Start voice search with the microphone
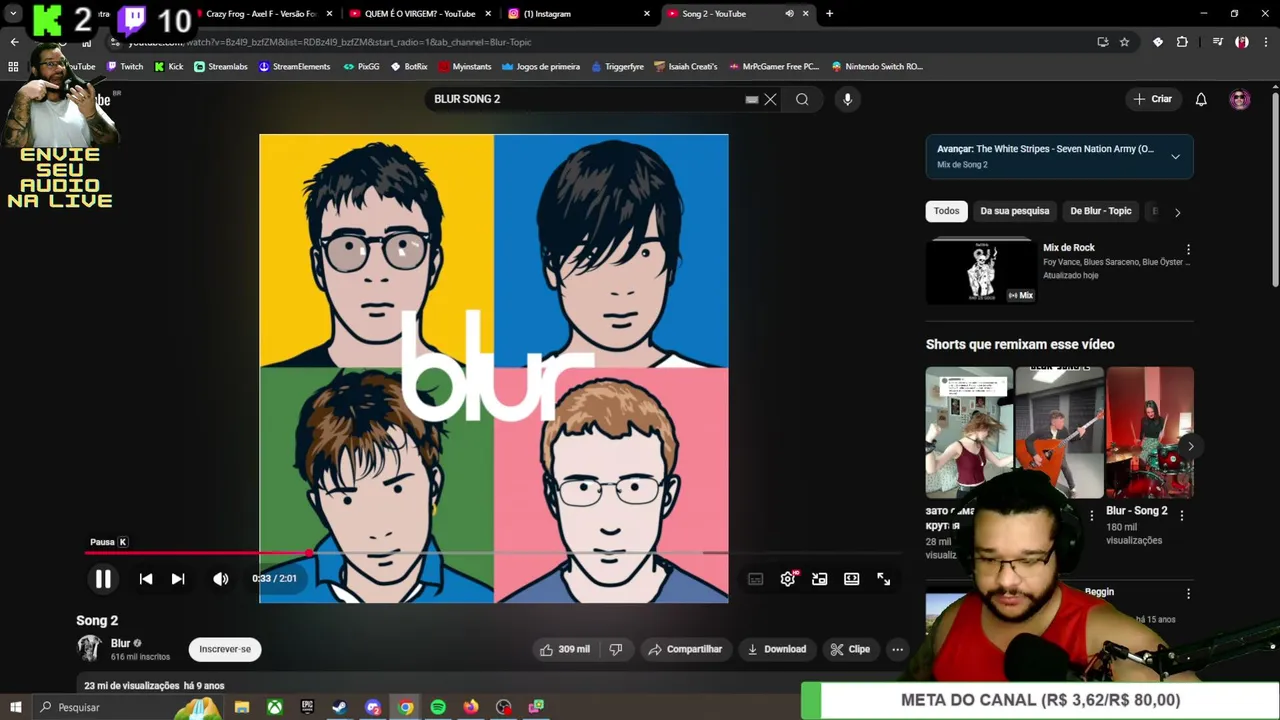This screenshot has height=720, width=1280. pos(848,99)
